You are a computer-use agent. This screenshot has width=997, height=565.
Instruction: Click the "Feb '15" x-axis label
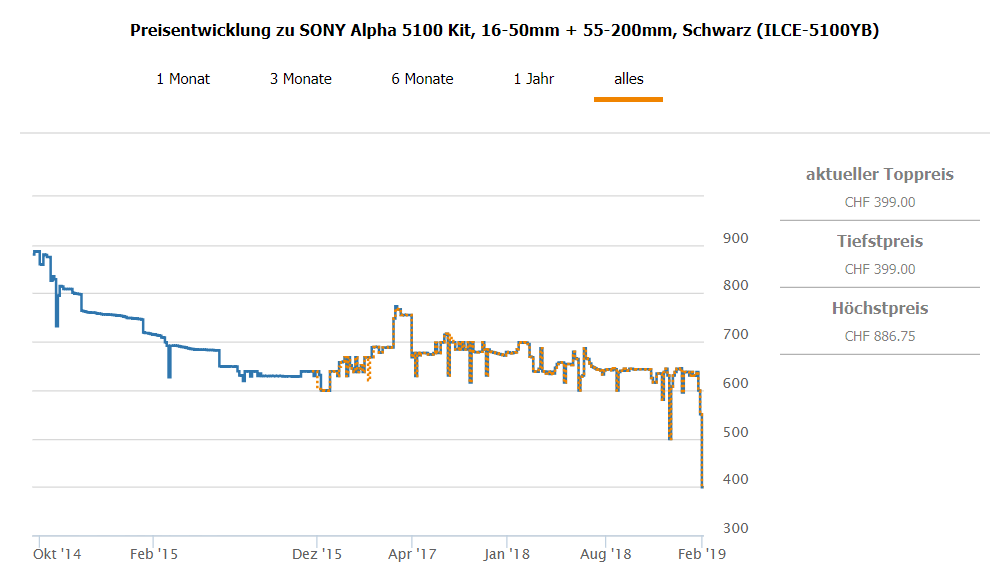coord(154,552)
